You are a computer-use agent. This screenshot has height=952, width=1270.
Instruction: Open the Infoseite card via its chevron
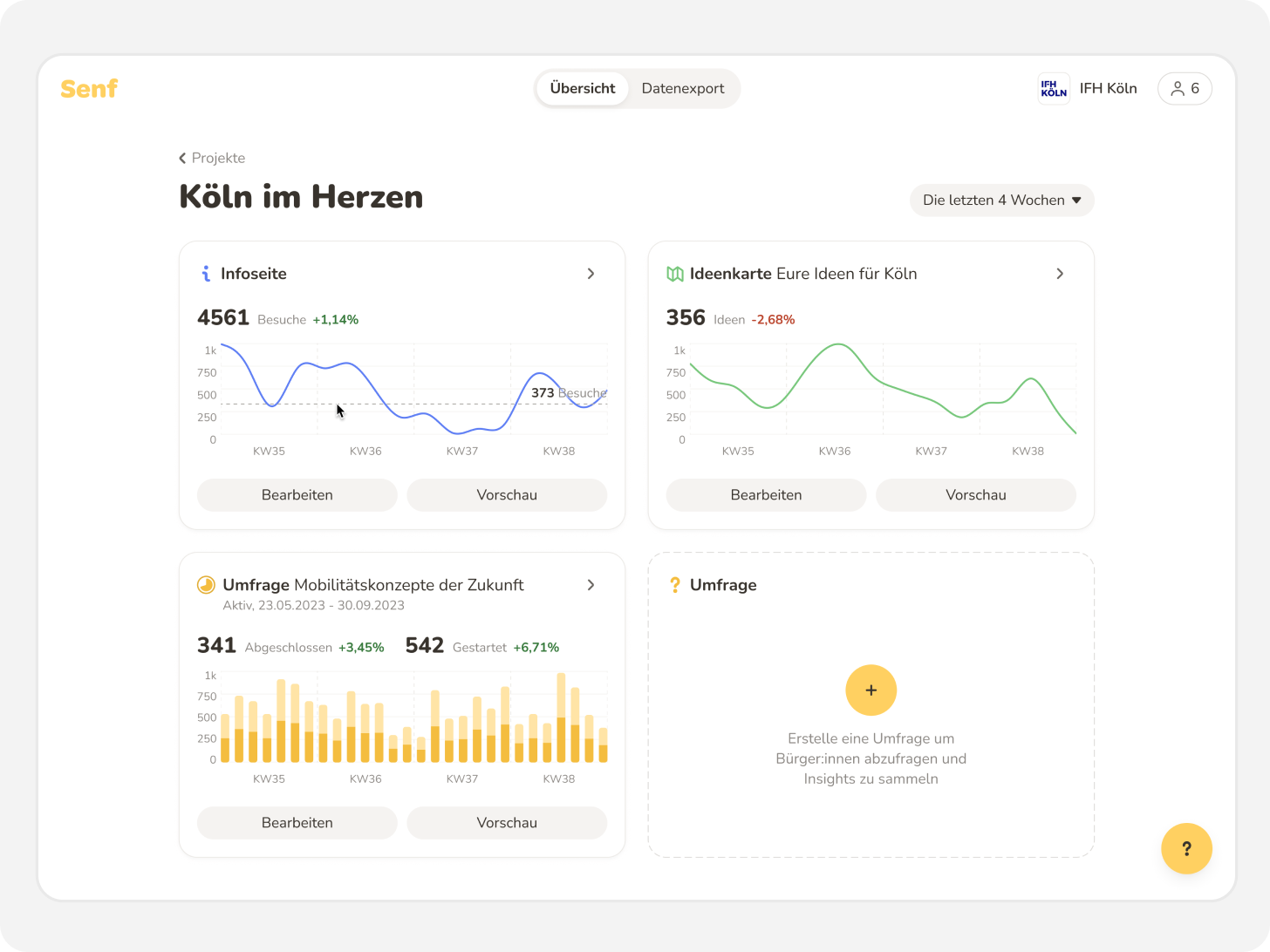[591, 273]
